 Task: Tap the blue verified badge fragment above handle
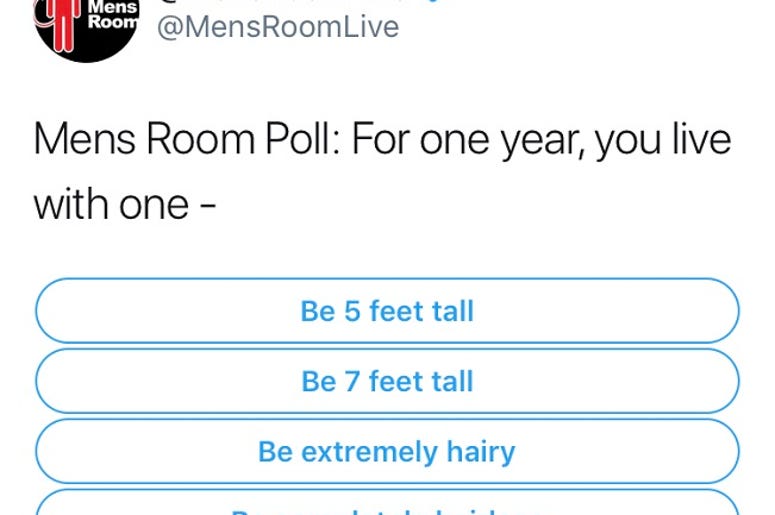431,1
